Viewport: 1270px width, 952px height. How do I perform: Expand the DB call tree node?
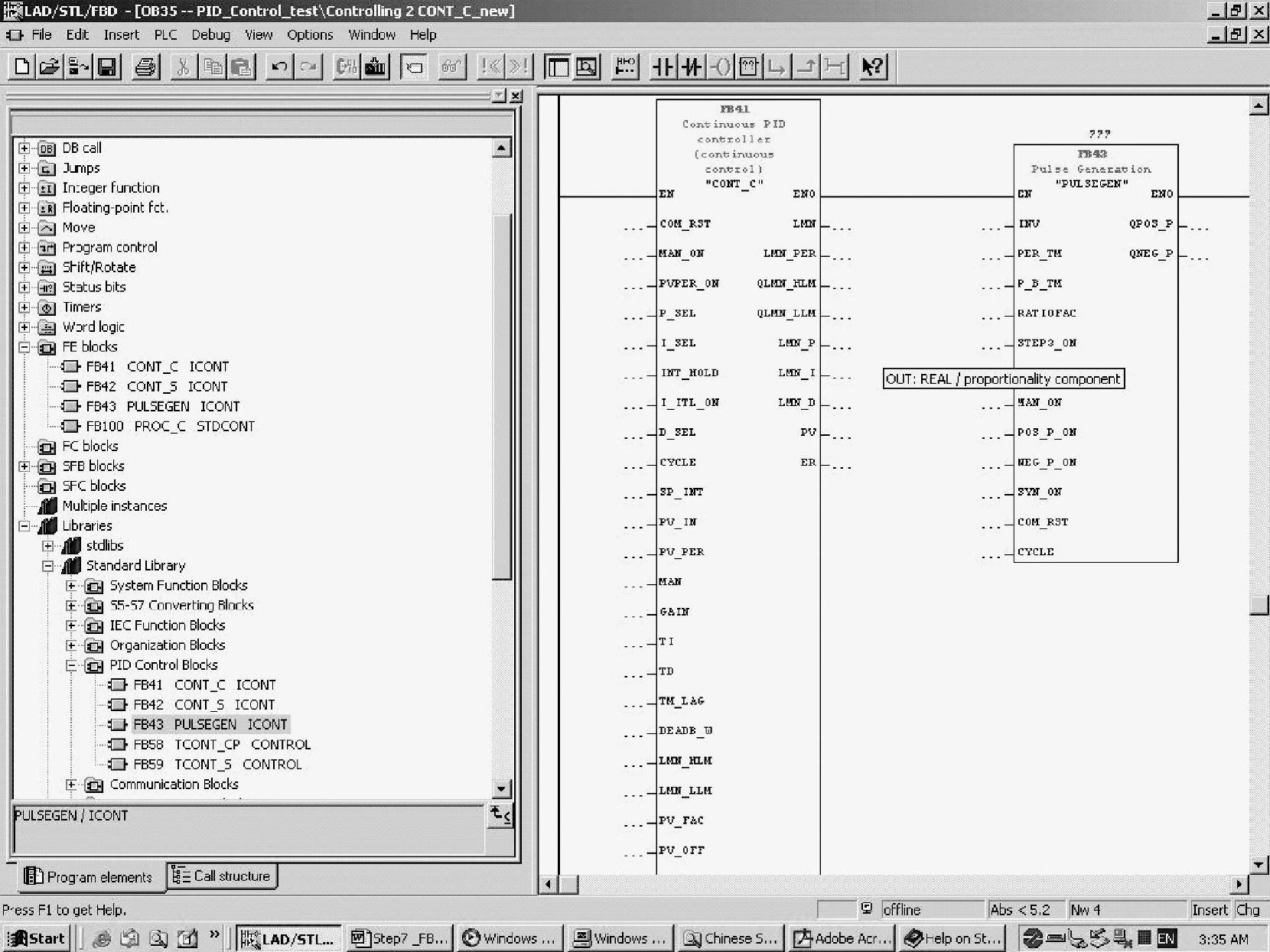click(x=24, y=148)
